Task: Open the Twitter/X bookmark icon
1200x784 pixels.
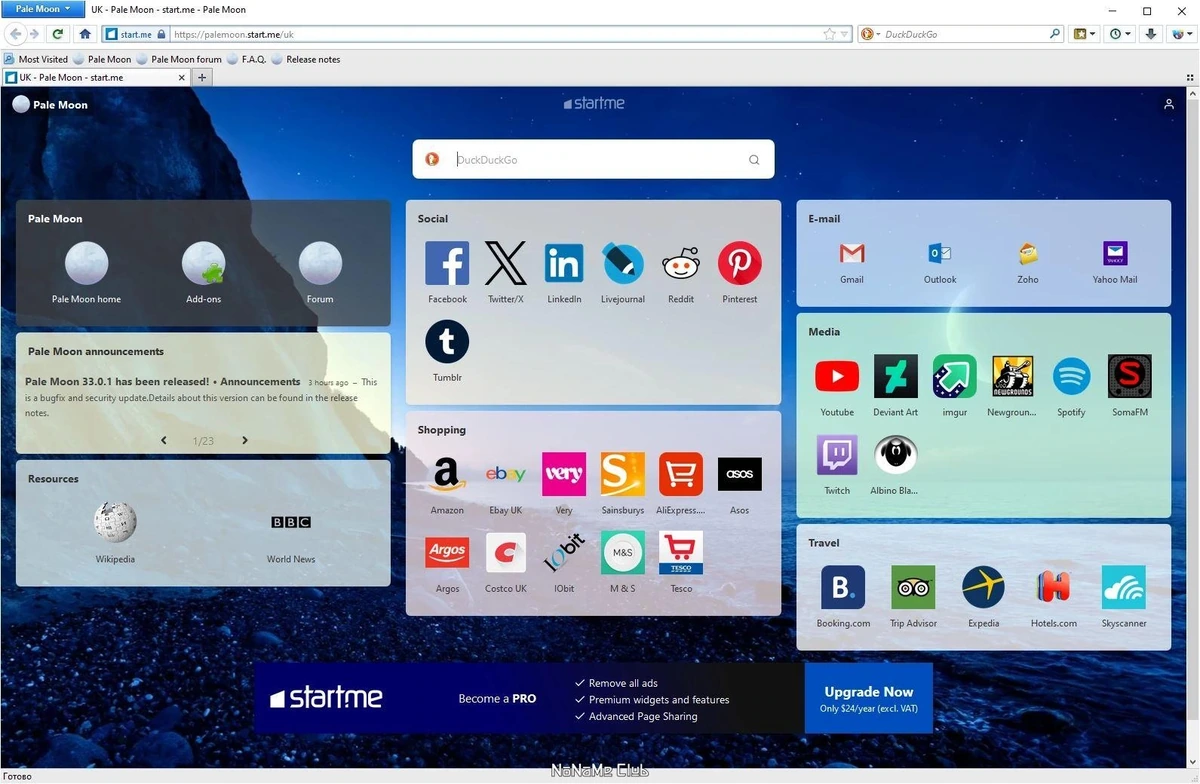Action: [x=505, y=264]
